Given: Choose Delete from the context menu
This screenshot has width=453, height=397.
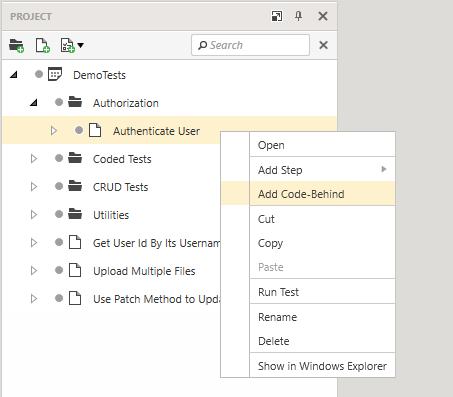Looking at the screenshot, I should [308, 341].
